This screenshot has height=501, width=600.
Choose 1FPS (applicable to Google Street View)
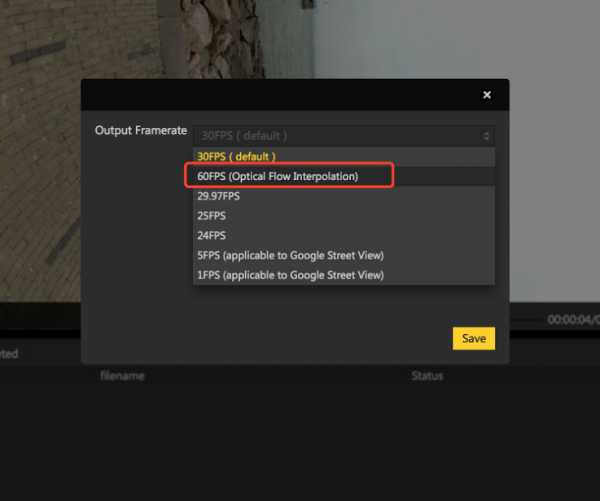pyautogui.click(x=290, y=274)
